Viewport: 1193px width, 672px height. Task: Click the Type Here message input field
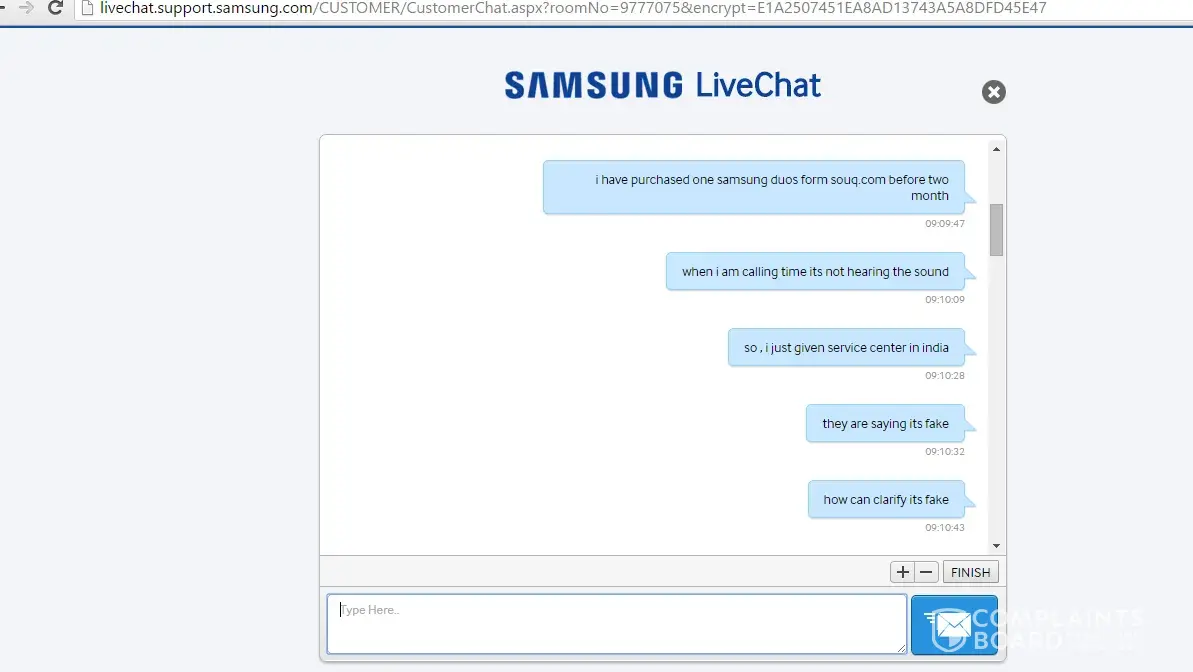click(x=617, y=624)
